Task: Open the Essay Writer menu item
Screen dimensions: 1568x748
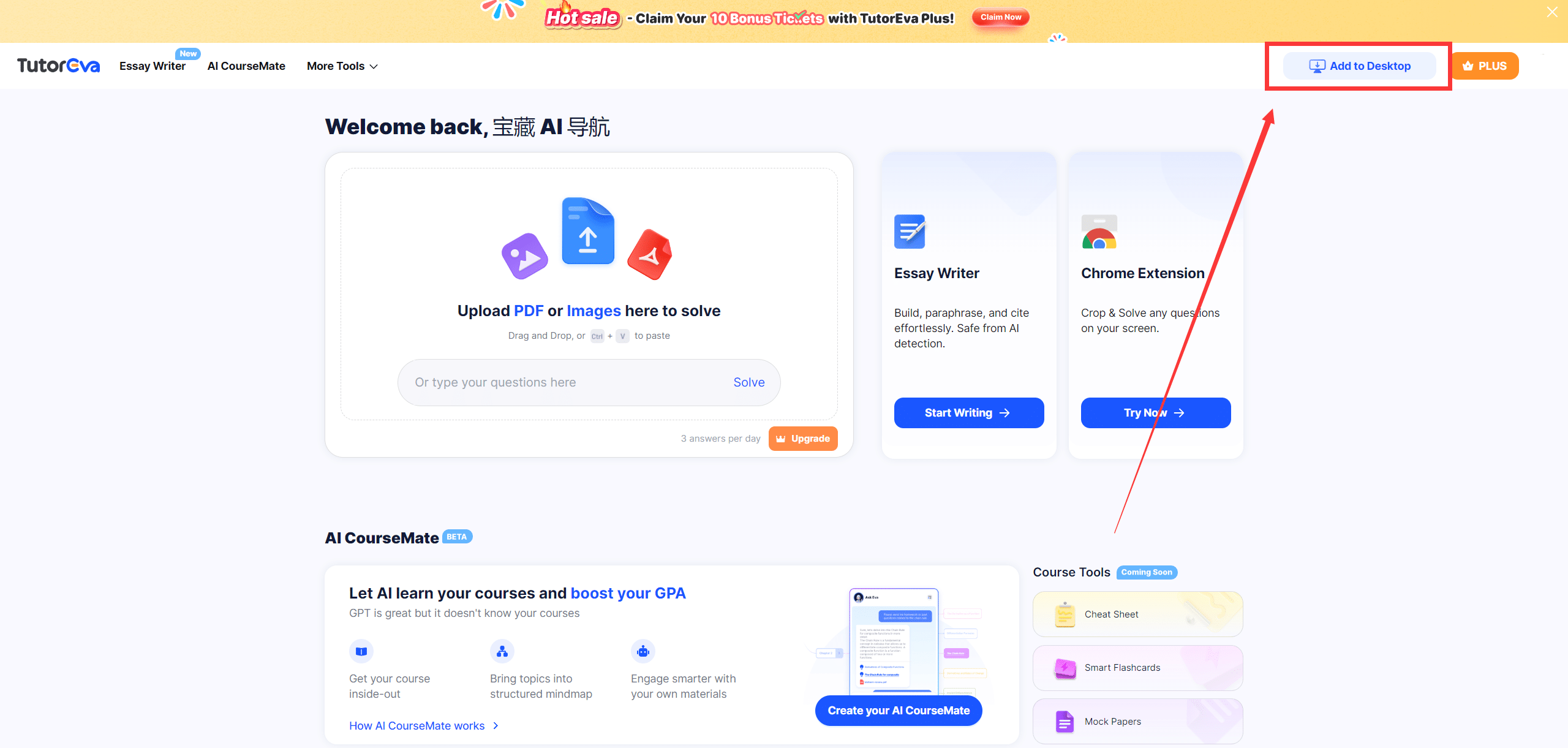Action: tap(152, 66)
